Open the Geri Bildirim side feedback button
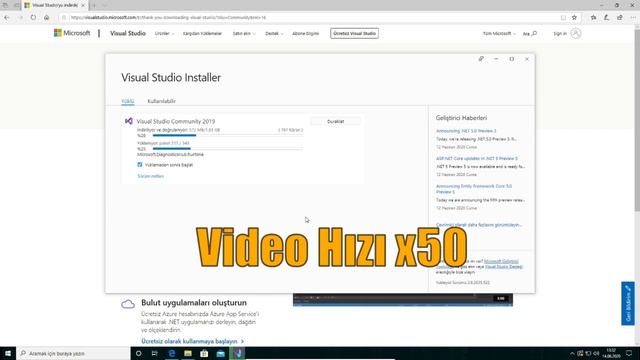640x360 pixels. pyautogui.click(x=628, y=303)
